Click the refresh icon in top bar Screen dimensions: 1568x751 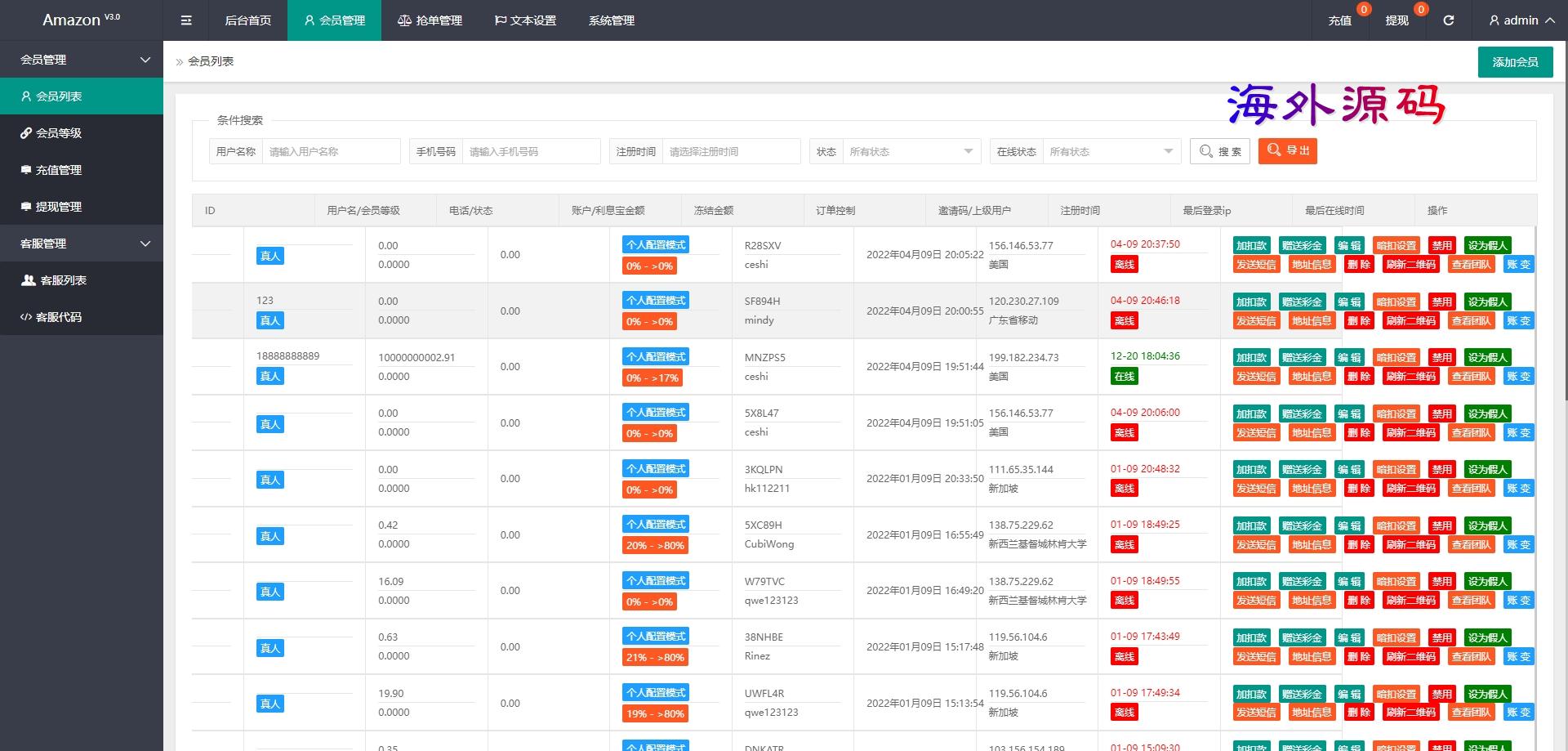(1448, 20)
